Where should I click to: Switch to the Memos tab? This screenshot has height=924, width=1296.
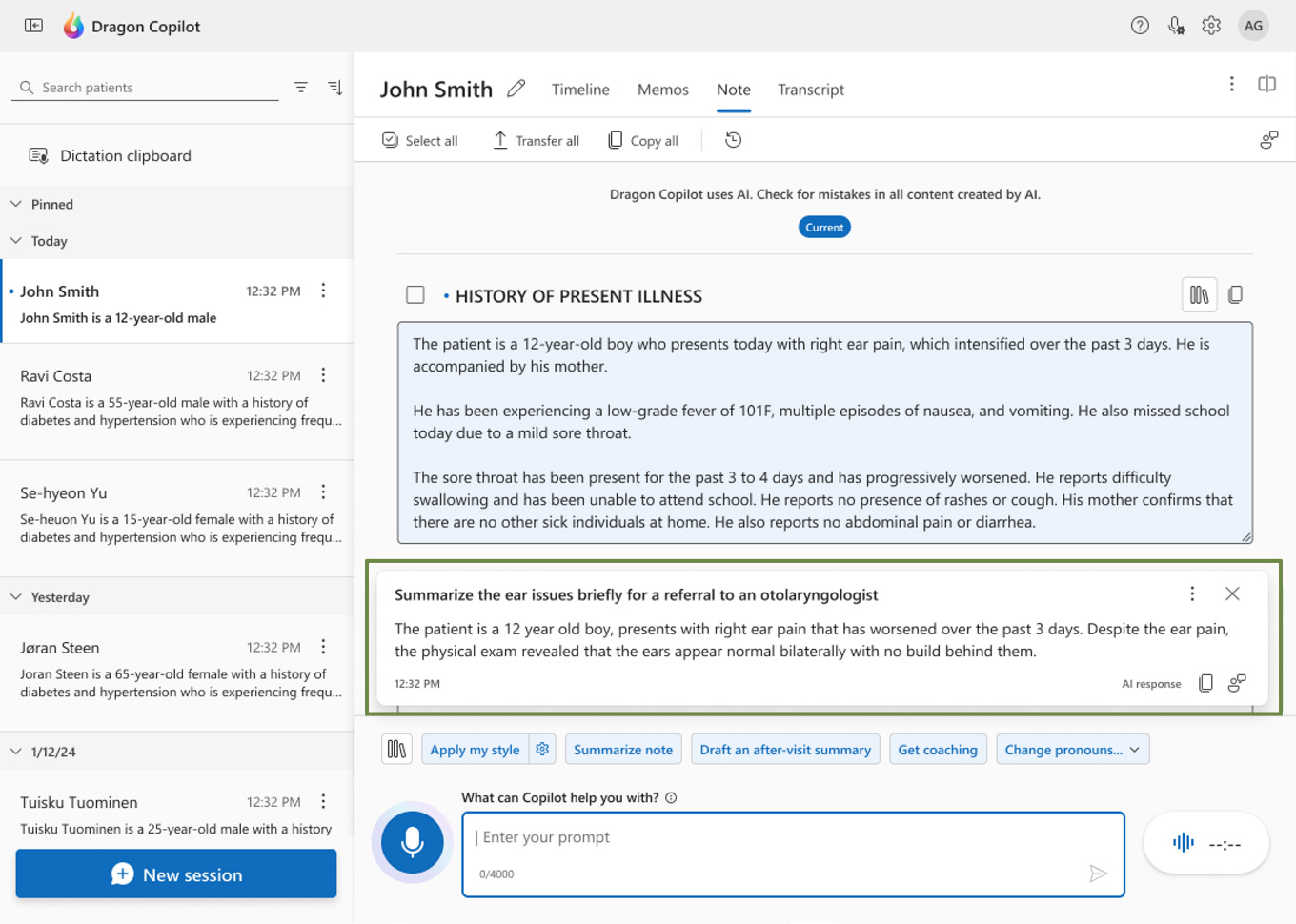point(663,90)
